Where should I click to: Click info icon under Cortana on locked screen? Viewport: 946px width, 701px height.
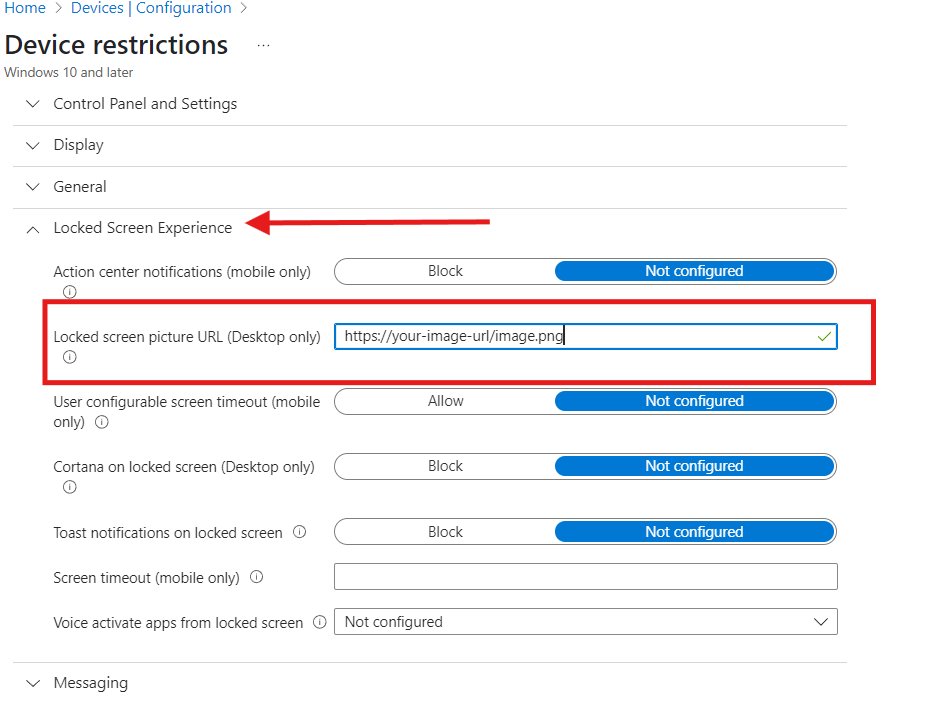(x=70, y=487)
